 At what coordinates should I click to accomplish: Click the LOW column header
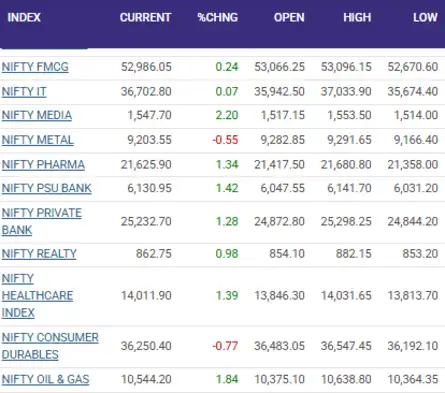click(425, 17)
